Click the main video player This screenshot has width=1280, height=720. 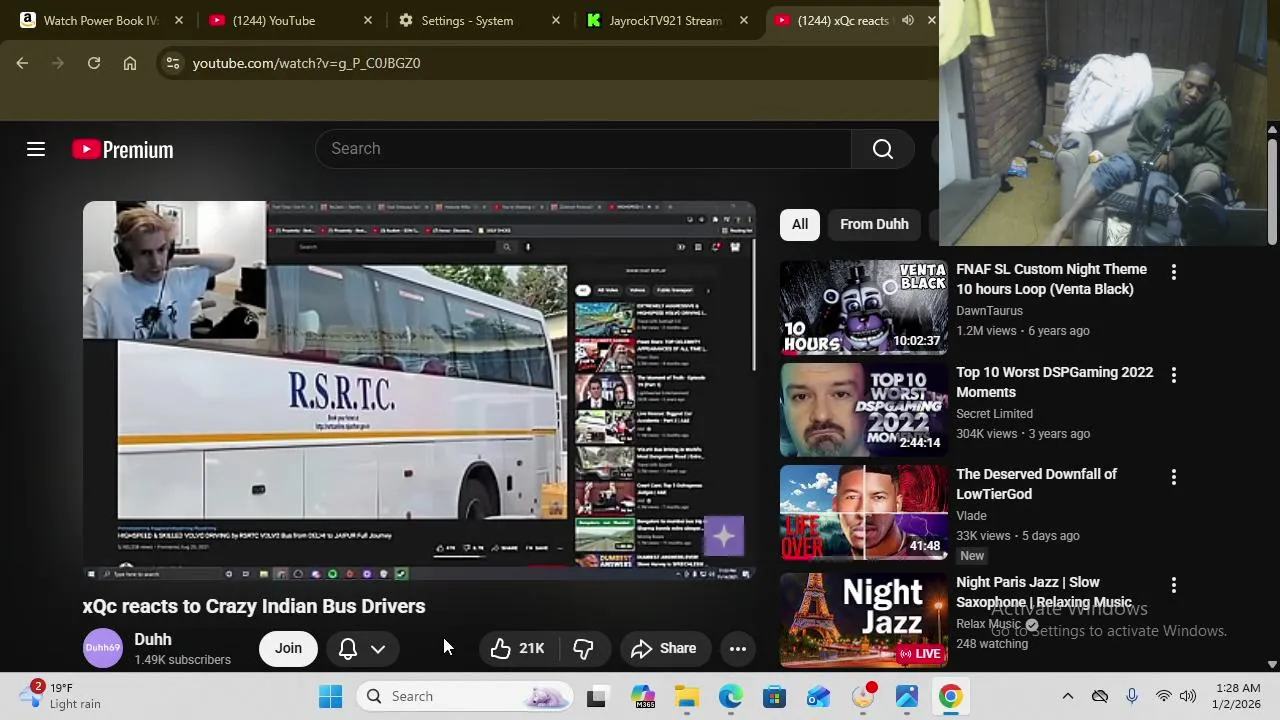tap(419, 390)
